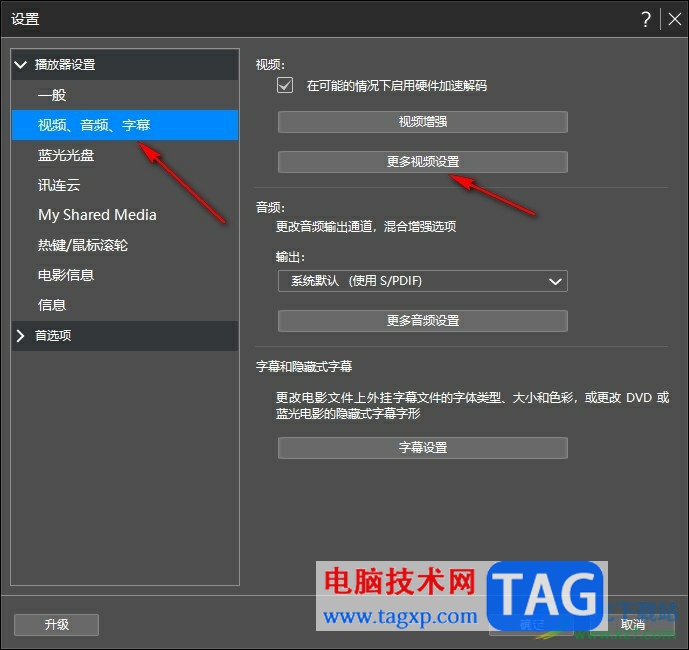Click the 取消 button
The width and height of the screenshot is (689, 650).
[633, 625]
